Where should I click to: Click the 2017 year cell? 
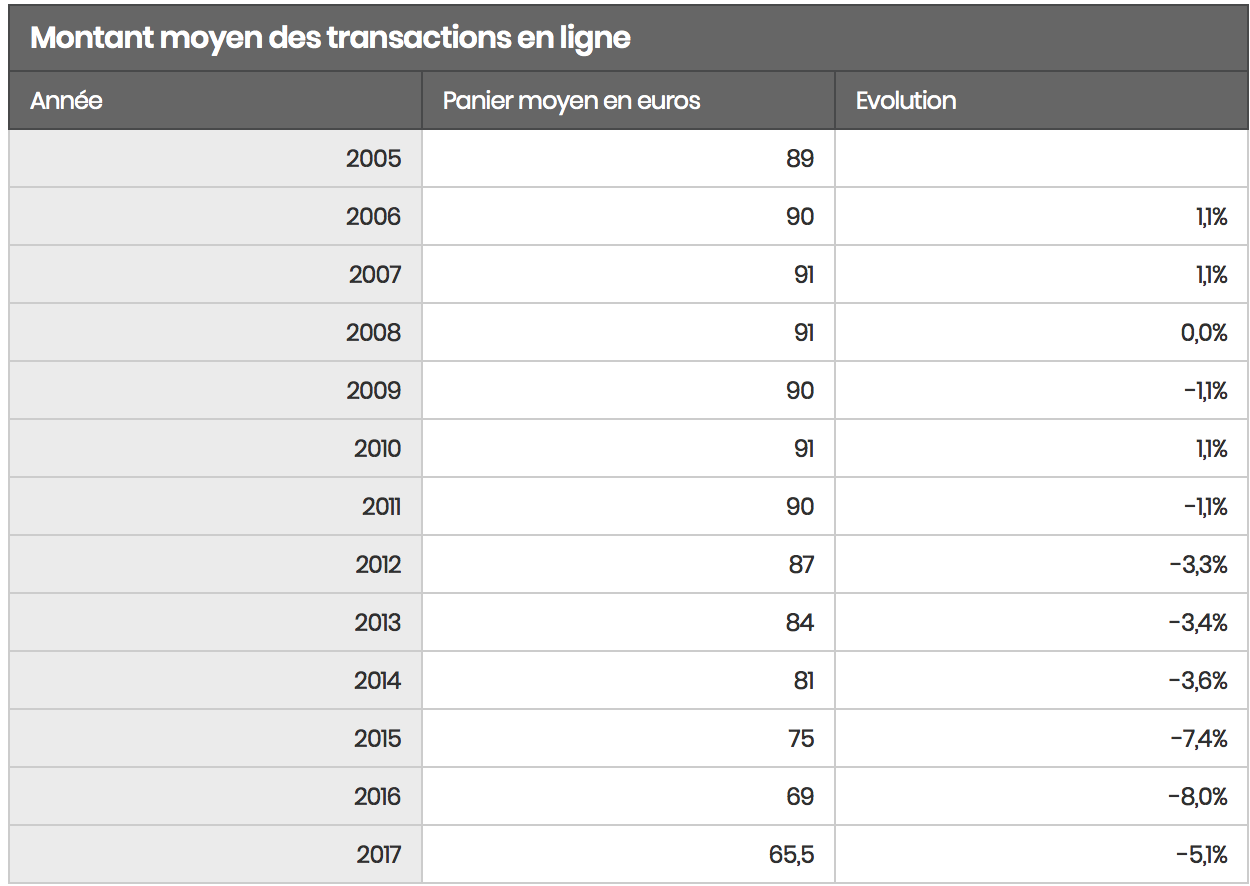point(215,854)
